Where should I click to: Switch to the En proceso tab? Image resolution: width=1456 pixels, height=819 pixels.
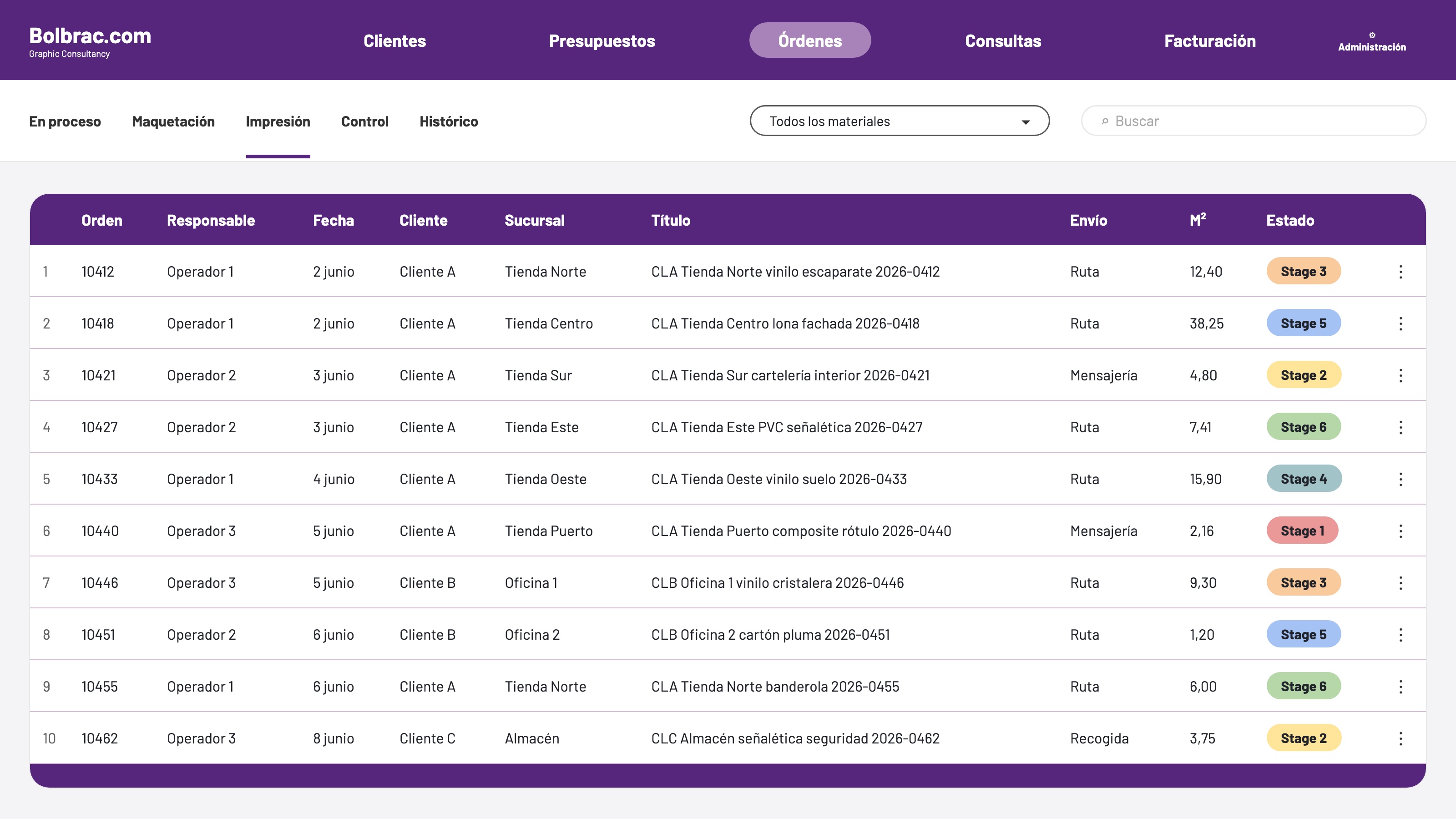pyautogui.click(x=65, y=121)
